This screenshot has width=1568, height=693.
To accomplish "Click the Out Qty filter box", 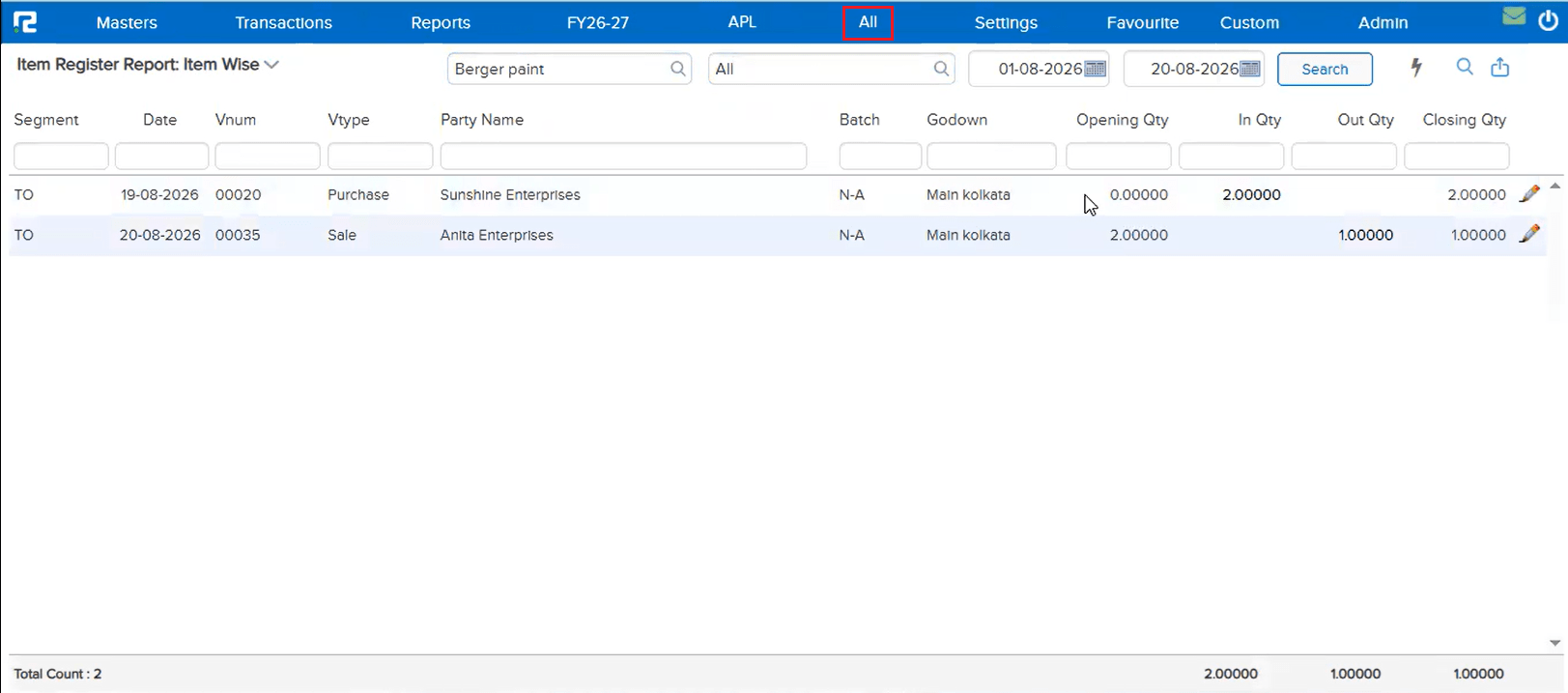I will pyautogui.click(x=1344, y=156).
